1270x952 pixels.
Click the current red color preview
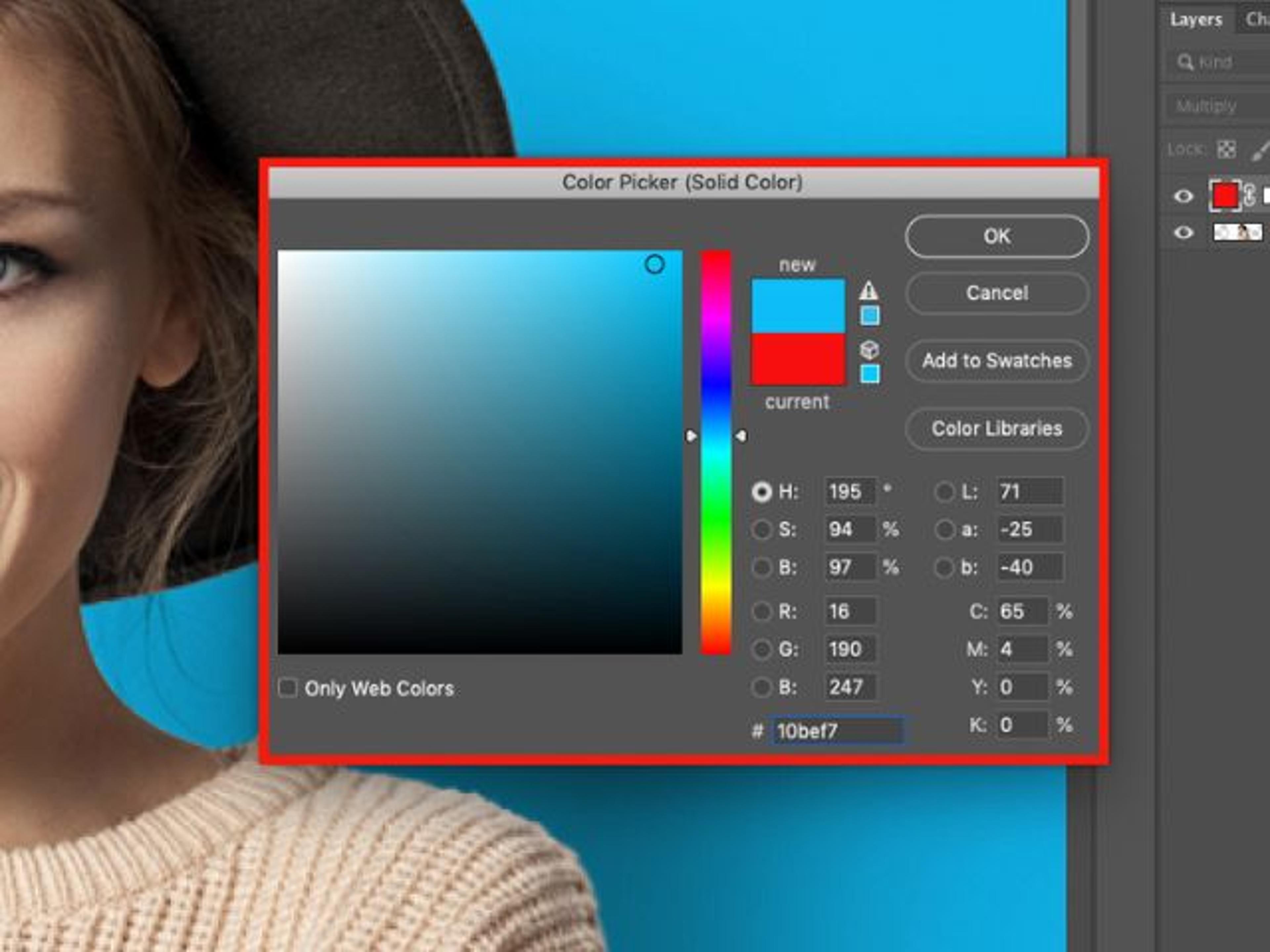tap(798, 359)
